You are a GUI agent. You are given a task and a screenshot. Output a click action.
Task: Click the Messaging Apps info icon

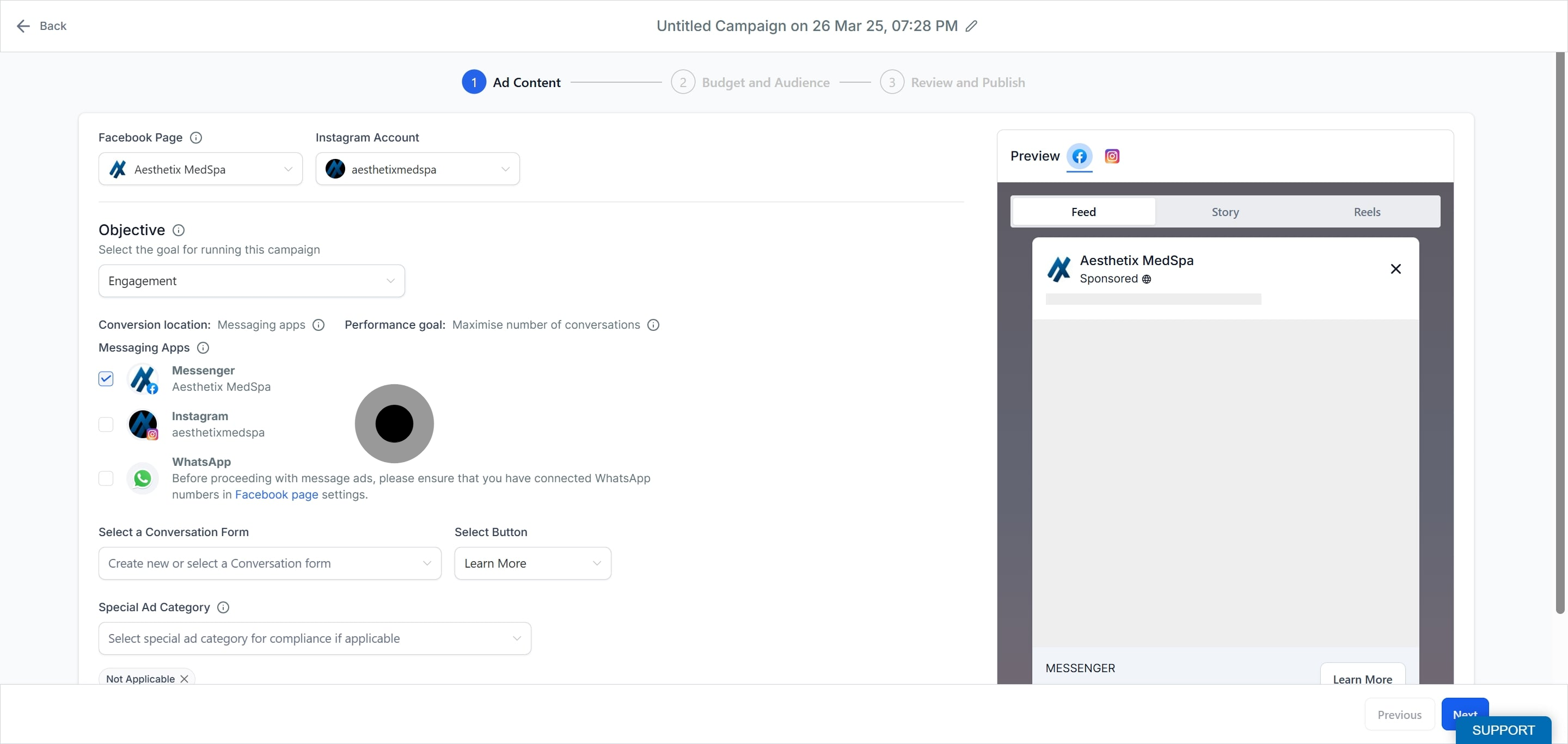coord(203,347)
